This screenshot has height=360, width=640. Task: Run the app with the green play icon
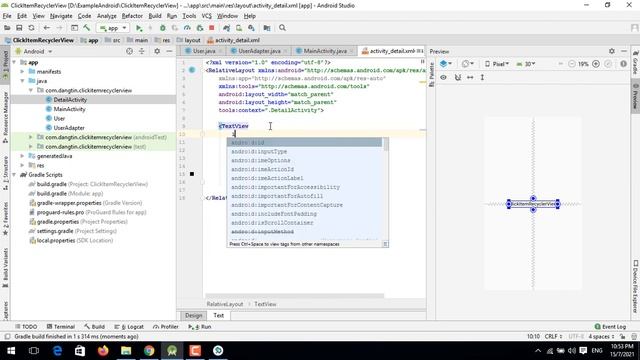[139, 28]
